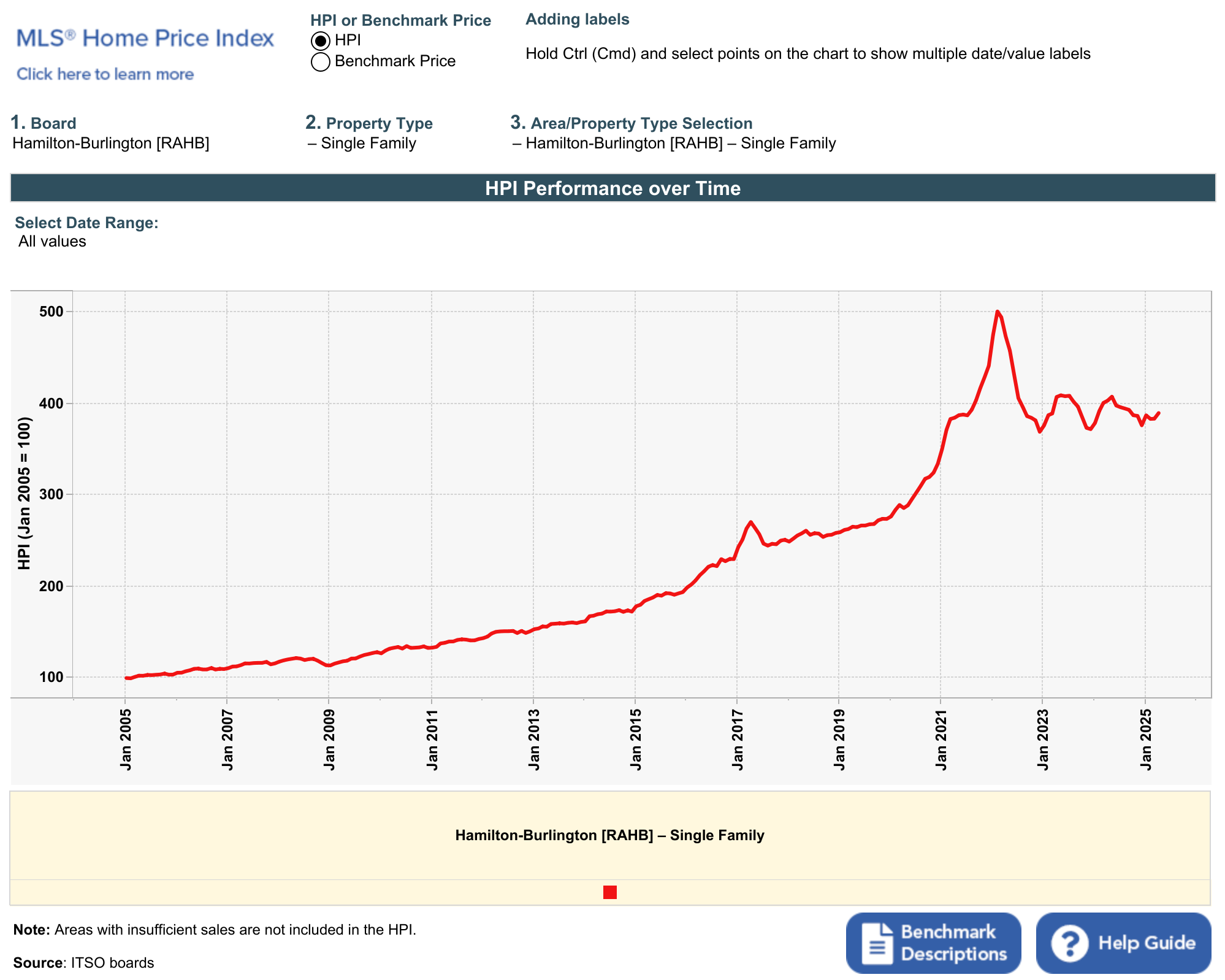Image resolution: width=1225 pixels, height=980 pixels.
Task: Open the Property Type Single Family dropdown
Action: click(x=362, y=144)
